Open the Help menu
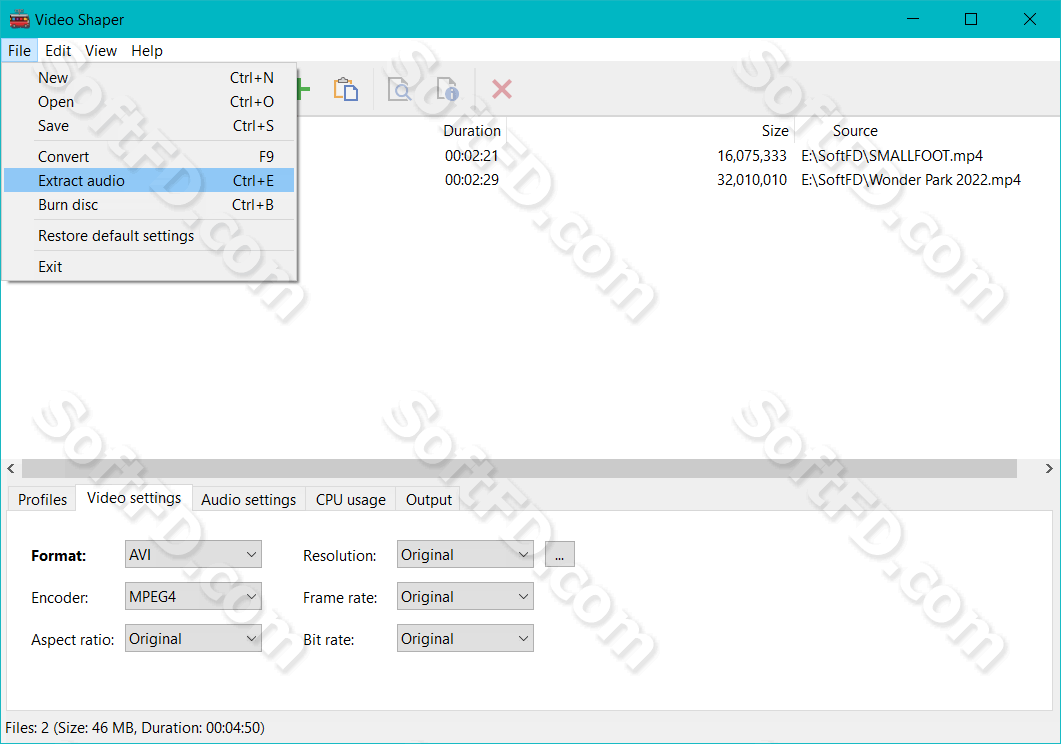The image size is (1061, 744). (147, 51)
